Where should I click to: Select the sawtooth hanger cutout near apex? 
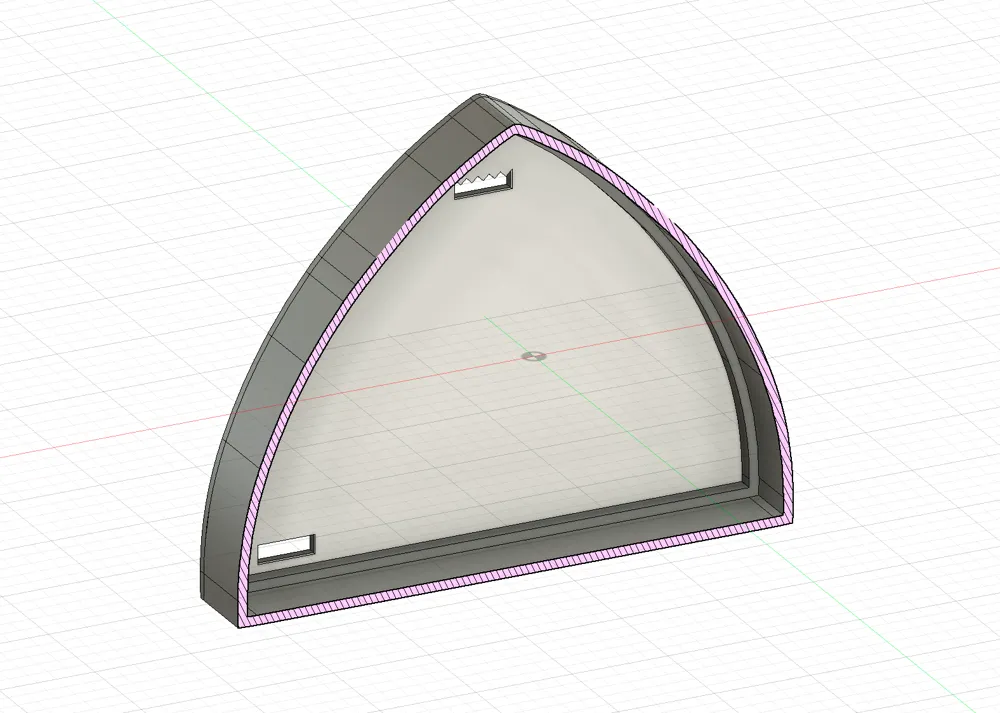tap(483, 186)
